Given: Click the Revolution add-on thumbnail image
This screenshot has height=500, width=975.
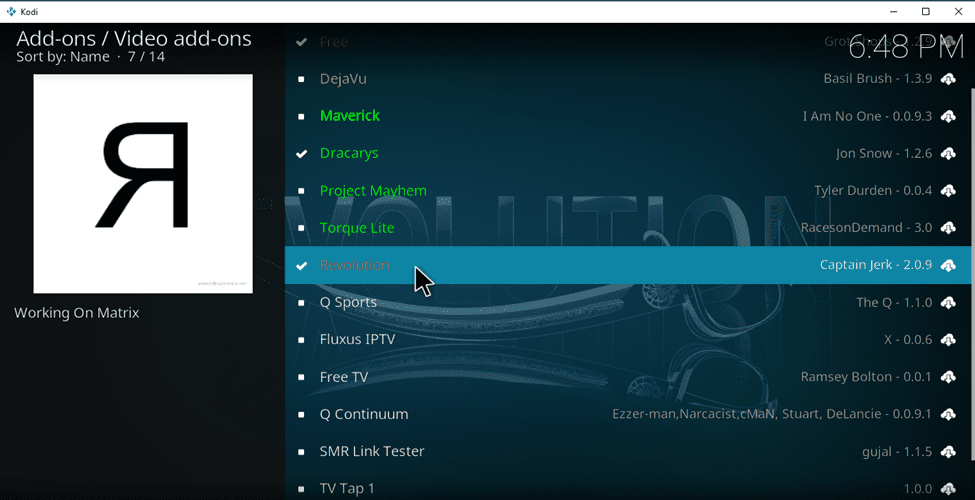Looking at the screenshot, I should click(143, 183).
